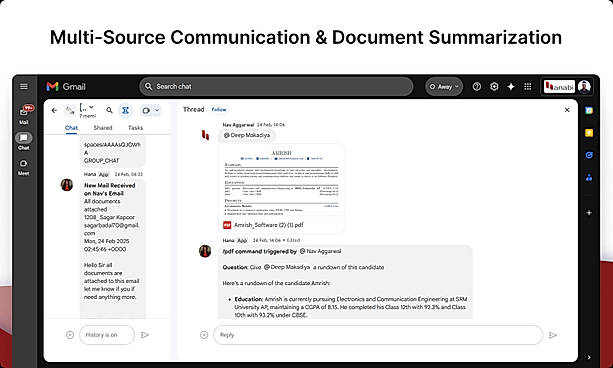Open the Away status dropdown
Viewport: 613px width, 368px height.
444,87
